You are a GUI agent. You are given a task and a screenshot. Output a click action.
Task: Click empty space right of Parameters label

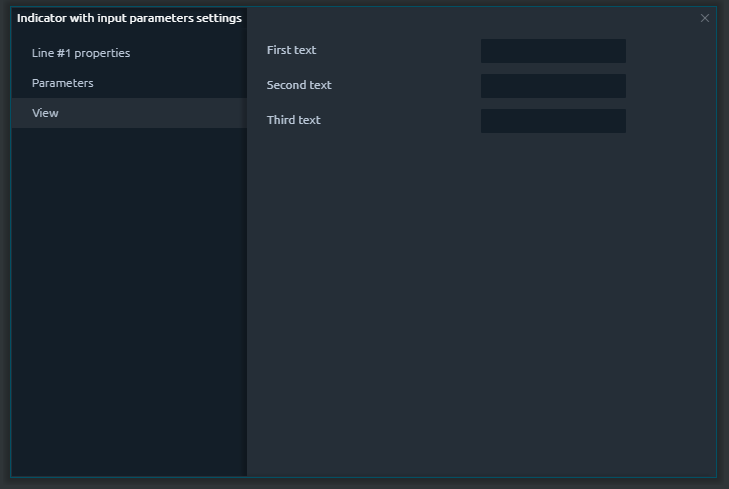180,83
